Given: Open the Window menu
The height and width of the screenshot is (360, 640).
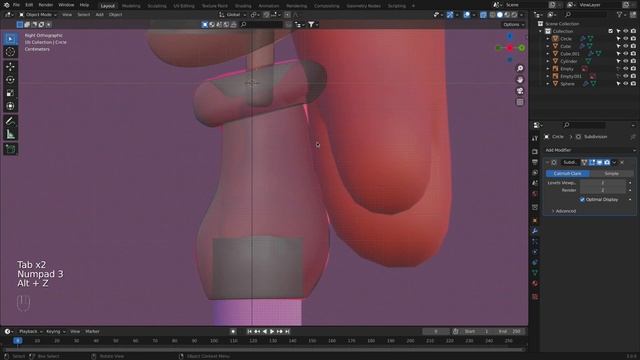Looking at the screenshot, I should [x=66, y=5].
